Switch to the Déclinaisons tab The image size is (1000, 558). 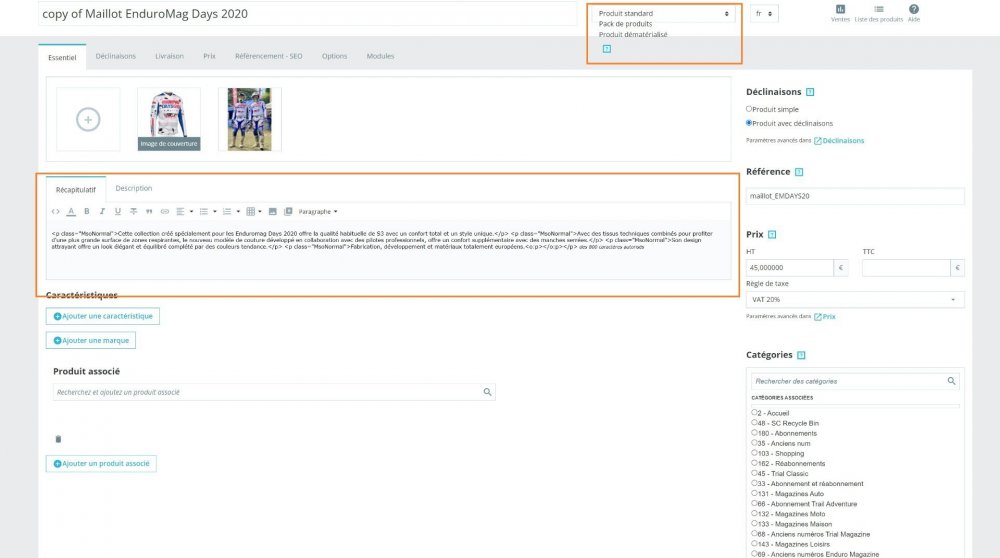[115, 56]
